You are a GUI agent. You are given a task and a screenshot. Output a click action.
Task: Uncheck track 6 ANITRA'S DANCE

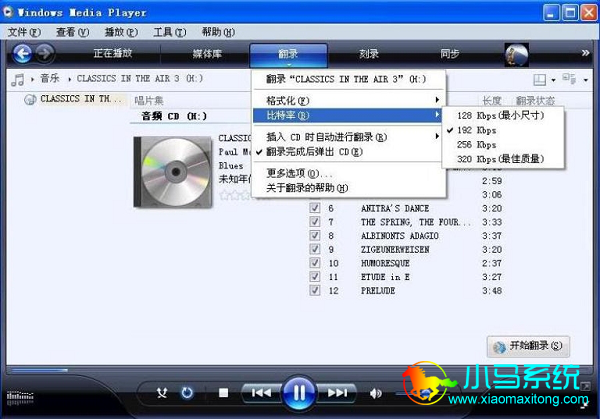pos(315,208)
